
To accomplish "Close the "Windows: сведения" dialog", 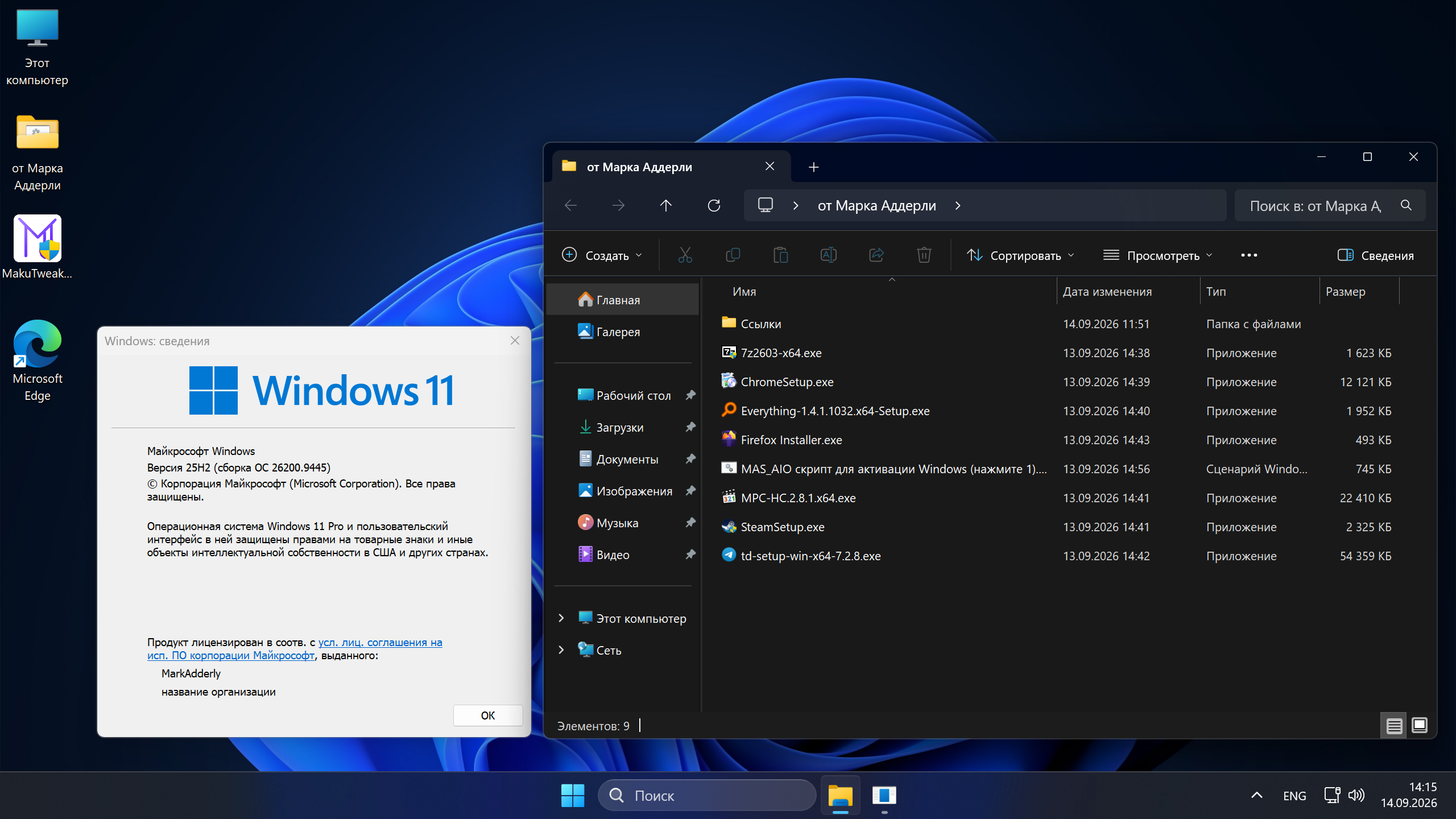I will 515,341.
